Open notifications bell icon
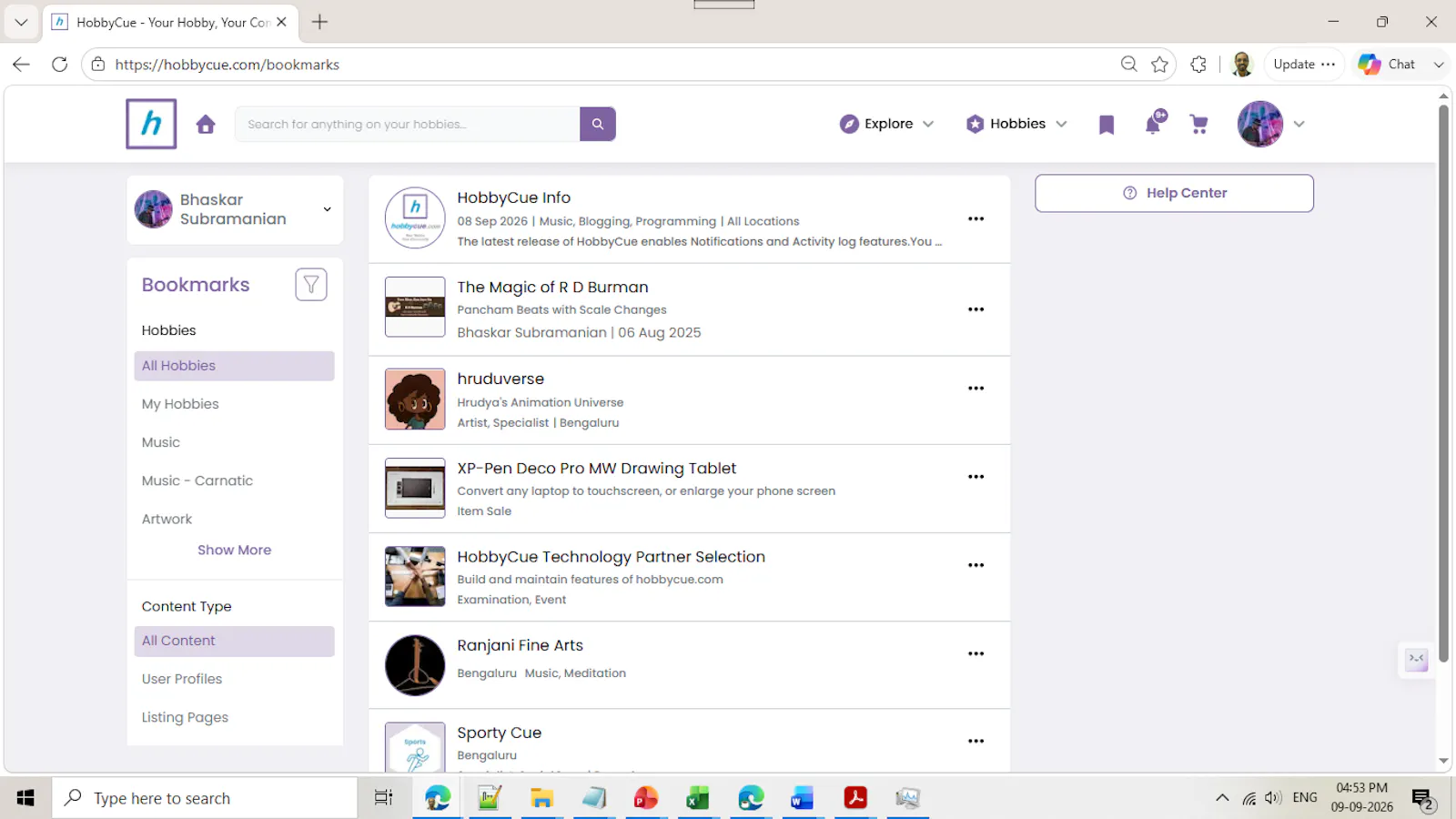 pos(1154,123)
